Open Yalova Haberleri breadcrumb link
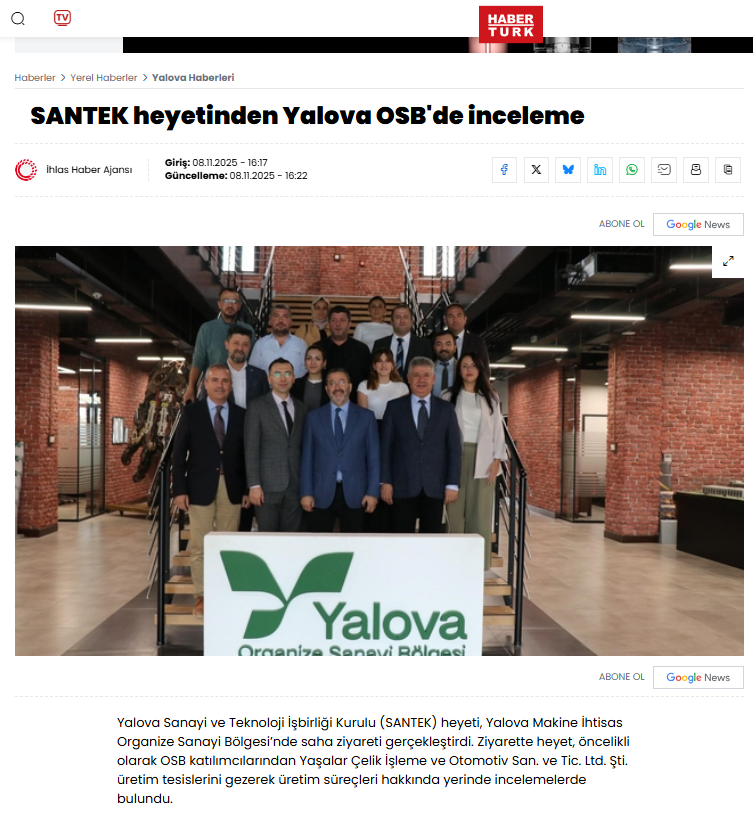The height and width of the screenshot is (822, 753). [x=193, y=78]
